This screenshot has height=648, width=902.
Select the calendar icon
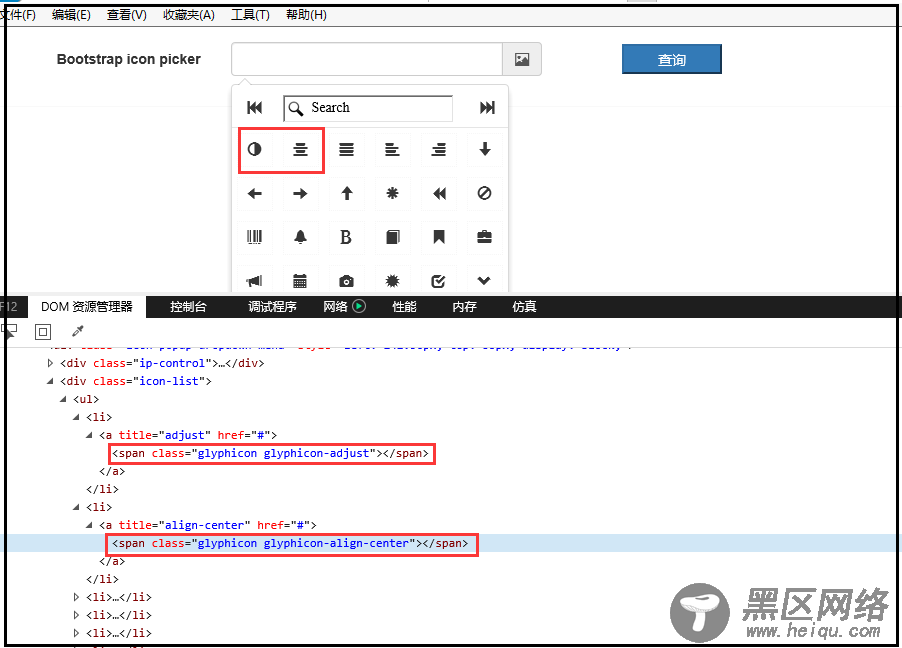pos(300,280)
